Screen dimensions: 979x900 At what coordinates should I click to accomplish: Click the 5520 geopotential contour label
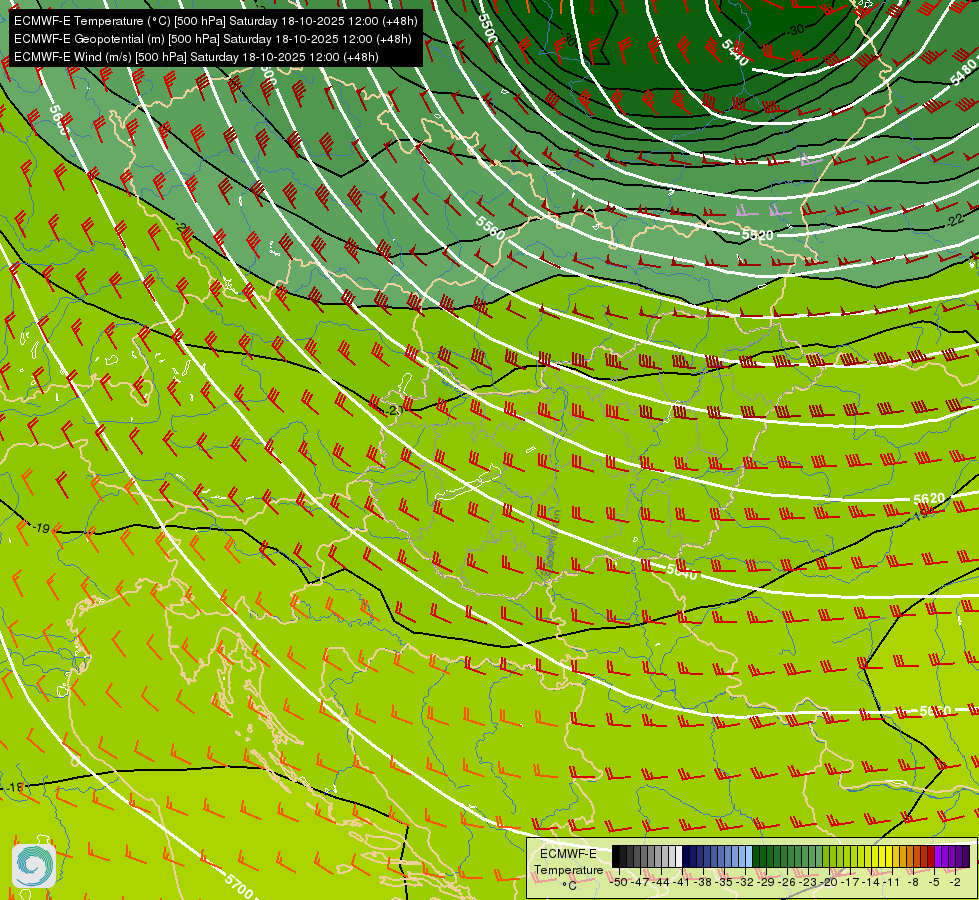coord(757,235)
